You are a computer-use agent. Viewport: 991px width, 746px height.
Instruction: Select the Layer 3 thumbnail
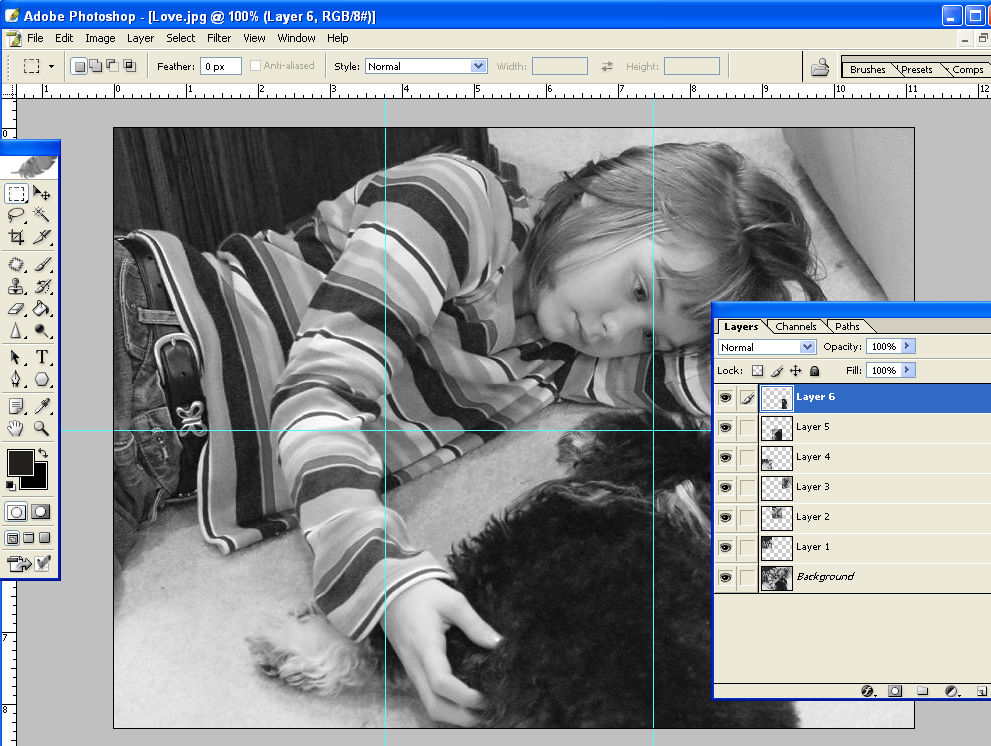[777, 487]
